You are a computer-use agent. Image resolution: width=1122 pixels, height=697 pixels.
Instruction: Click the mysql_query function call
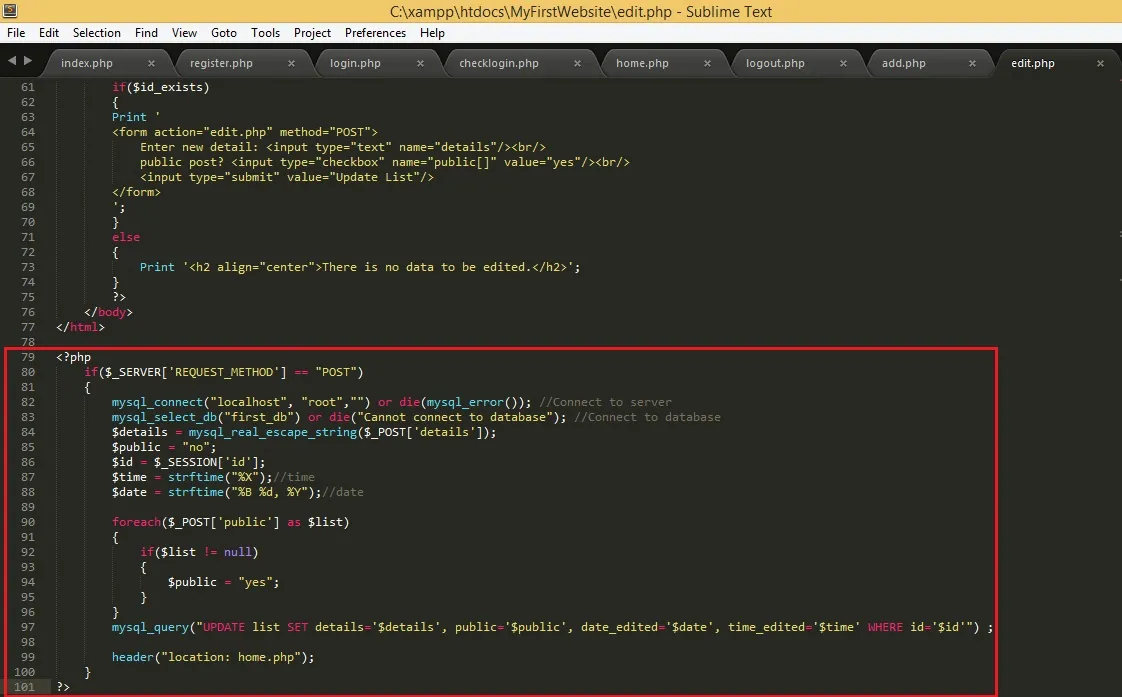coord(150,627)
